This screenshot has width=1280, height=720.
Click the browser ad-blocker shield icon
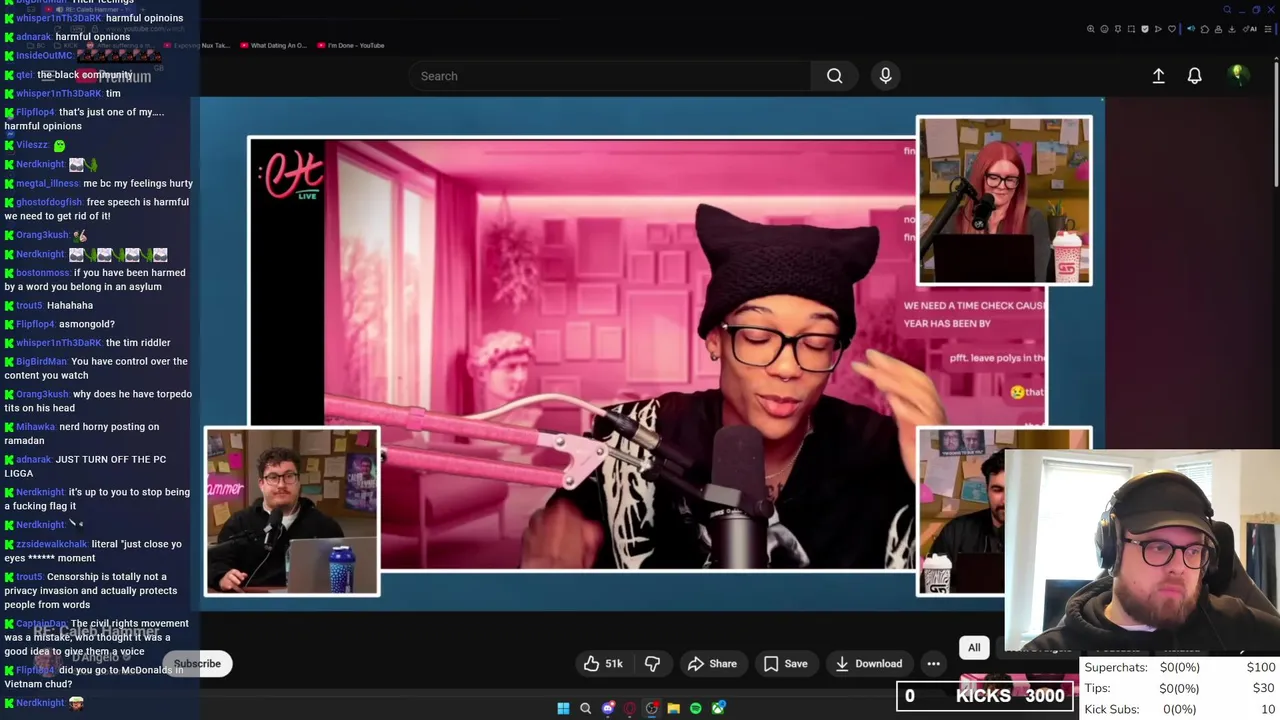[x=1145, y=29]
